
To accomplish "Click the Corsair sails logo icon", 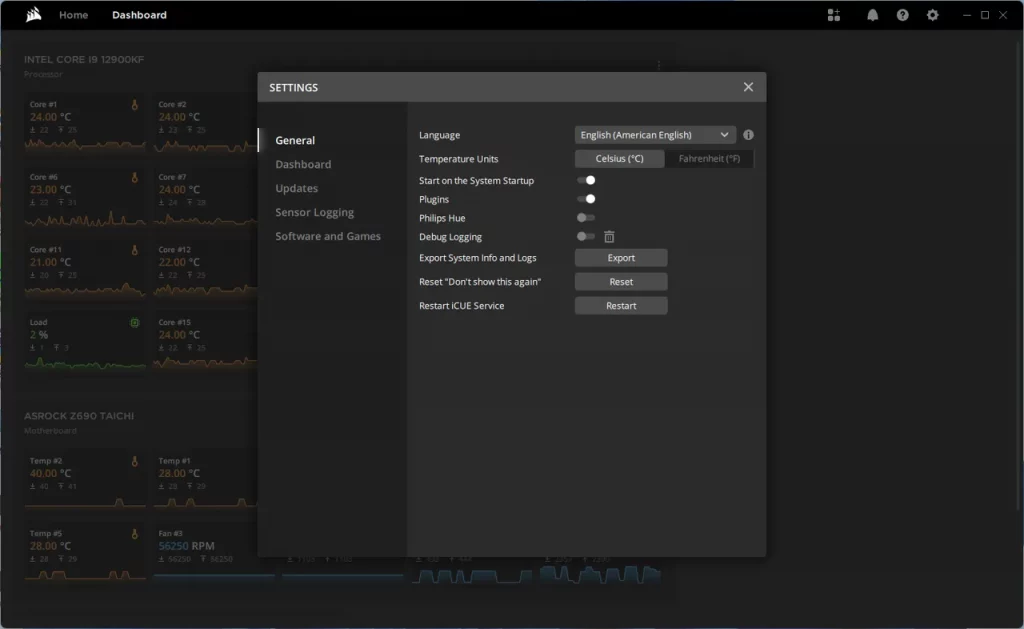I will tap(33, 14).
